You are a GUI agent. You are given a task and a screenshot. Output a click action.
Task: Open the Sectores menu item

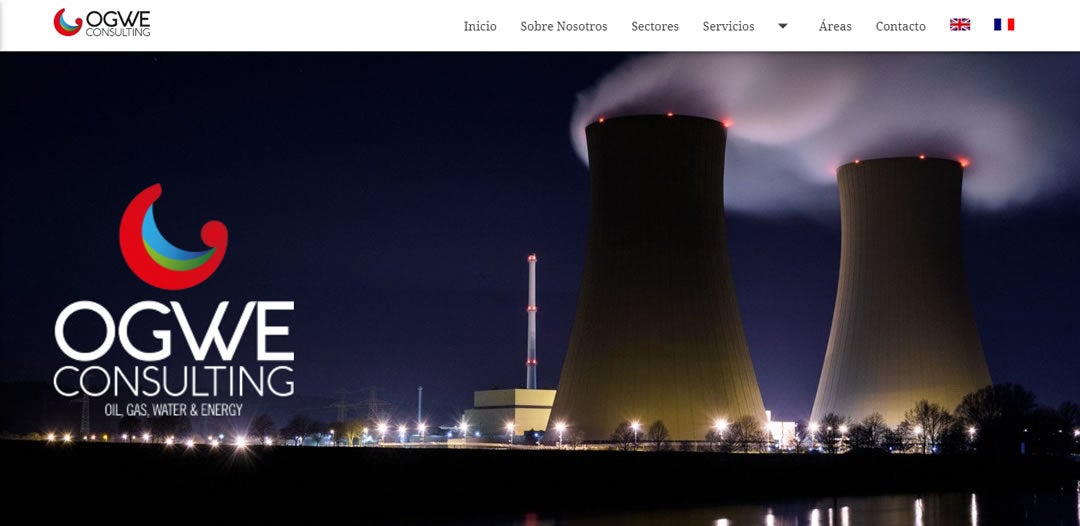[x=654, y=26]
